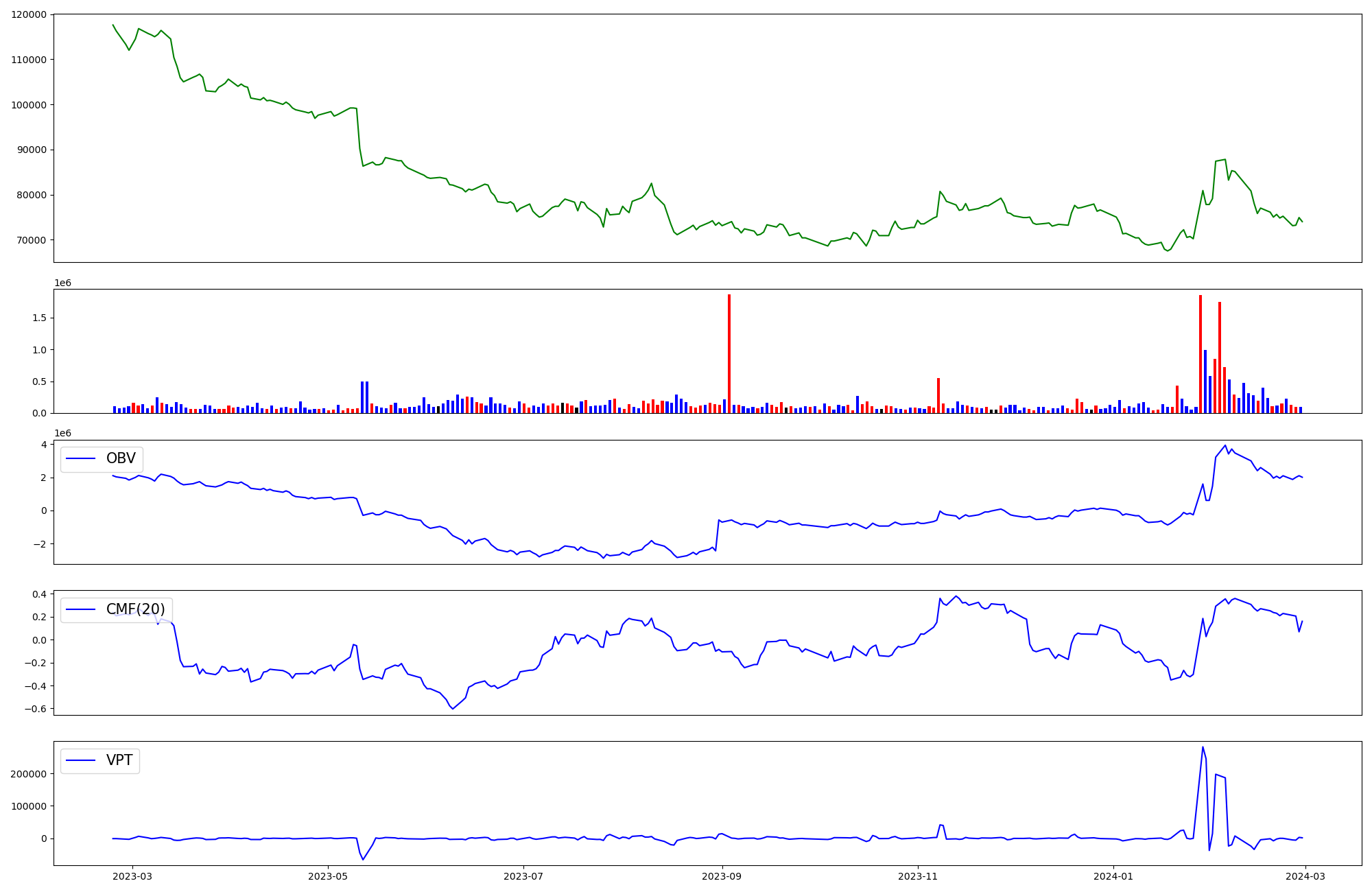Click the 200000 tick on VPT axis
Screen dimensions: 1372x892
pos(29,774)
